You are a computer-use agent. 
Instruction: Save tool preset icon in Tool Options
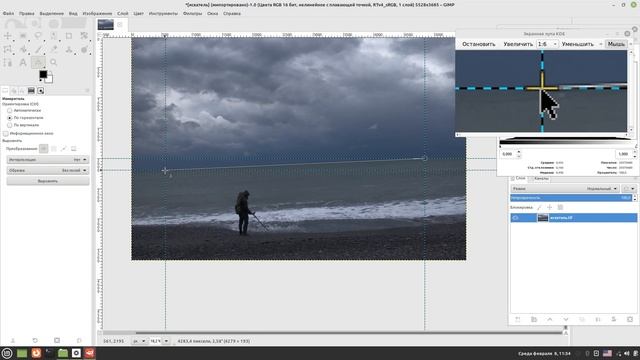point(13,340)
